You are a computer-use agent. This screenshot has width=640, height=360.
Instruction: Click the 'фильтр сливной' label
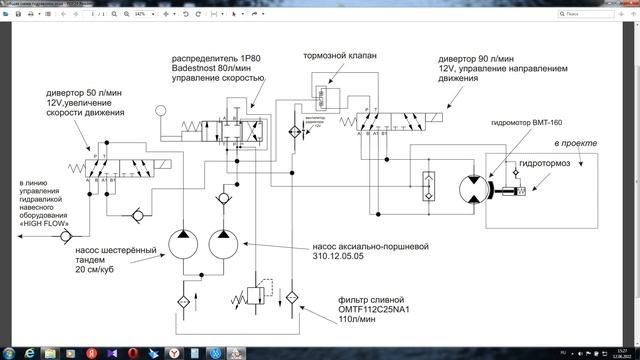click(371, 300)
